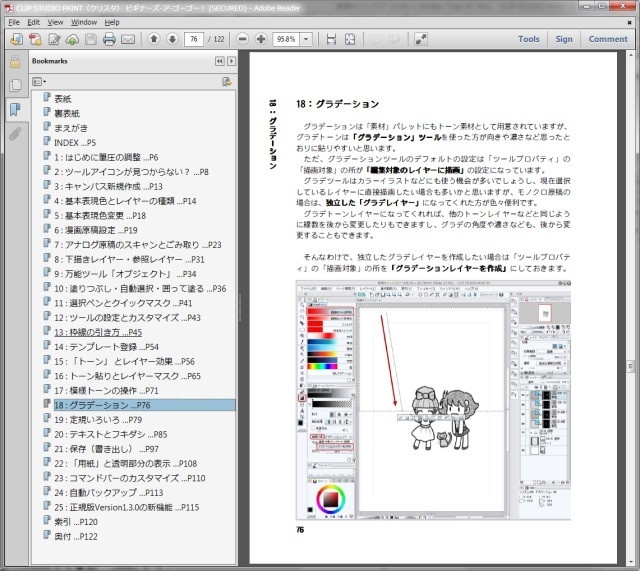Click the page number input field
640x571 pixels.
click(x=193, y=40)
